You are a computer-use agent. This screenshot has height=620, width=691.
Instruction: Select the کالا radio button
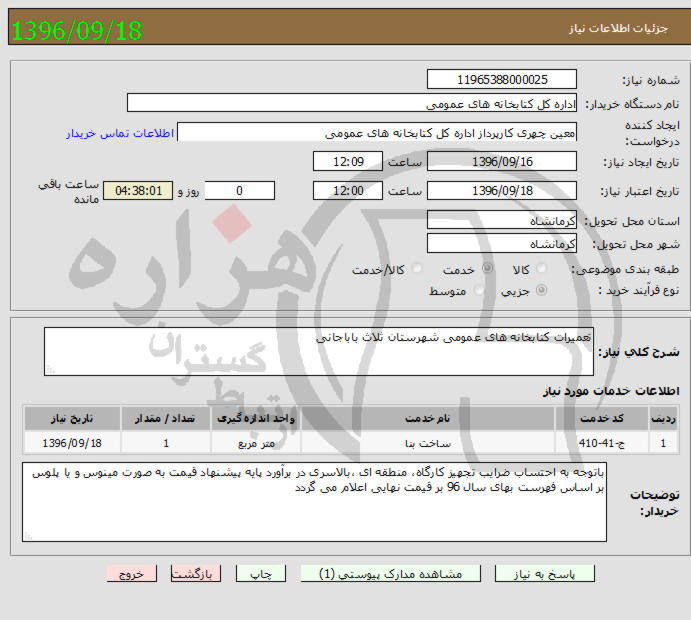[x=542, y=268]
